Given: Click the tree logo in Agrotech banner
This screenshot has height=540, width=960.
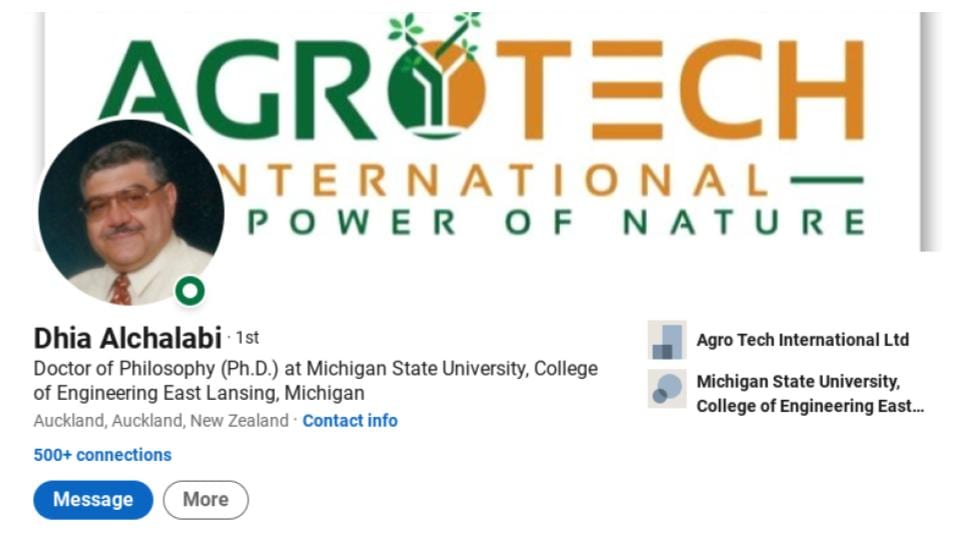Looking at the screenshot, I should 436,75.
